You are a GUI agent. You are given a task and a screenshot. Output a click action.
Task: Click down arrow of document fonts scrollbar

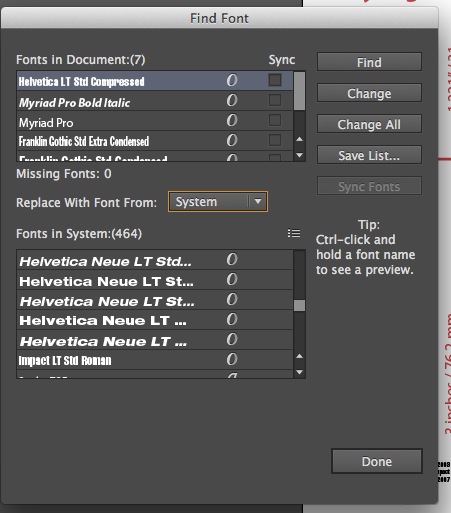pyautogui.click(x=300, y=155)
